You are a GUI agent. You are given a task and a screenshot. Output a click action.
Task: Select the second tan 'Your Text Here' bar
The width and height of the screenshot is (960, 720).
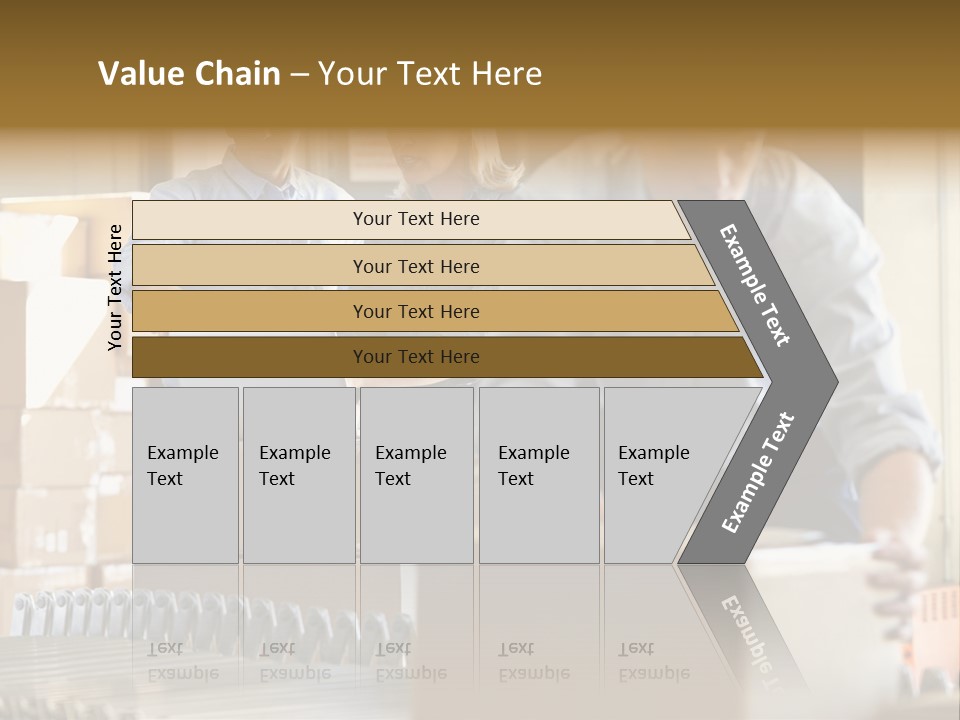[x=422, y=266]
